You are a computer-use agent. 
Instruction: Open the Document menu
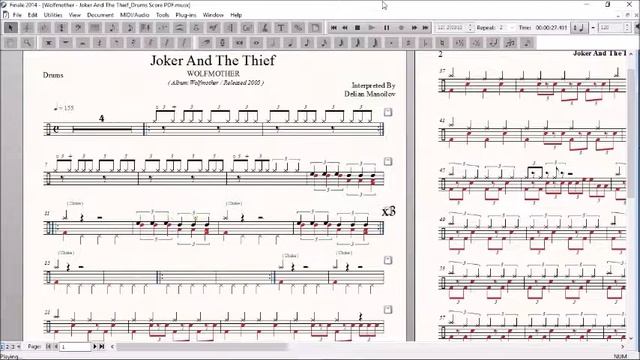(x=100, y=15)
